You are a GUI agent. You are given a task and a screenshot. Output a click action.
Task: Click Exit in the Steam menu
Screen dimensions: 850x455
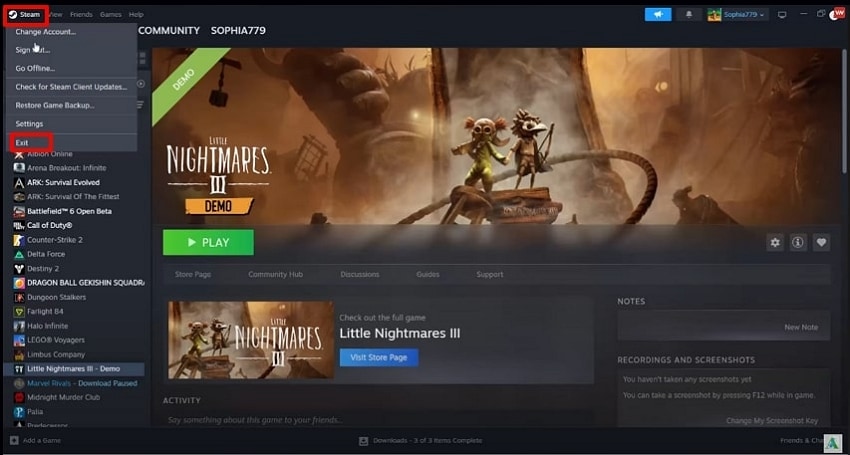(x=71, y=143)
